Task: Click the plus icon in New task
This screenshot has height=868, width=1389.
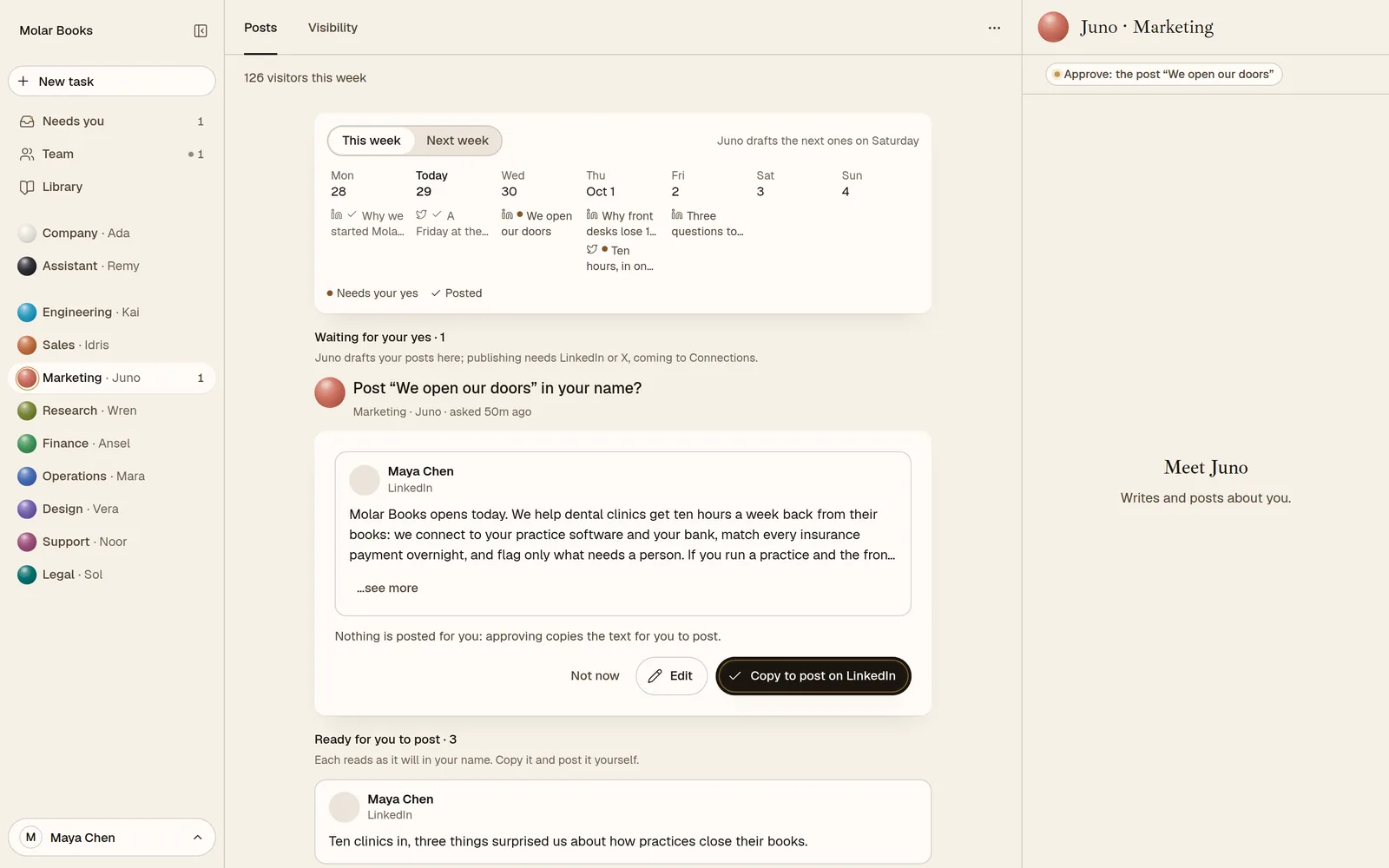Action: point(23,81)
